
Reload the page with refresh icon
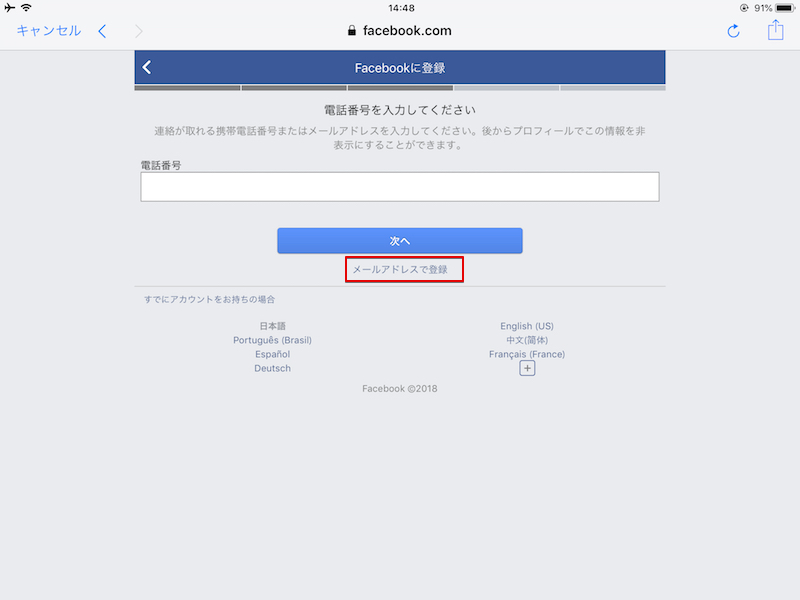[x=733, y=31]
